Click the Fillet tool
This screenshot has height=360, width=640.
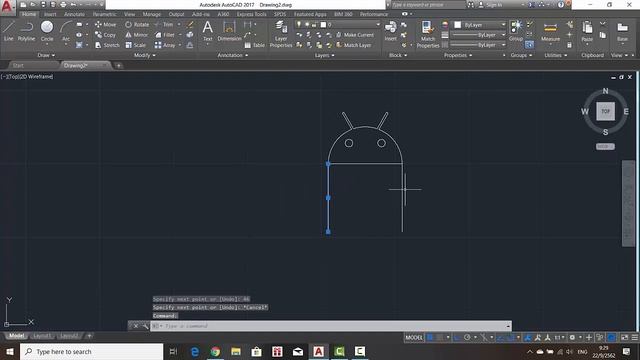[x=165, y=35]
